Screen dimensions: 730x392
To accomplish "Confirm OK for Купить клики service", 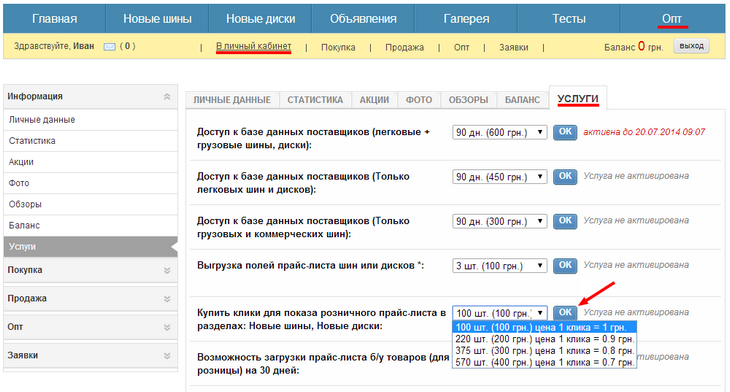I will (x=565, y=312).
